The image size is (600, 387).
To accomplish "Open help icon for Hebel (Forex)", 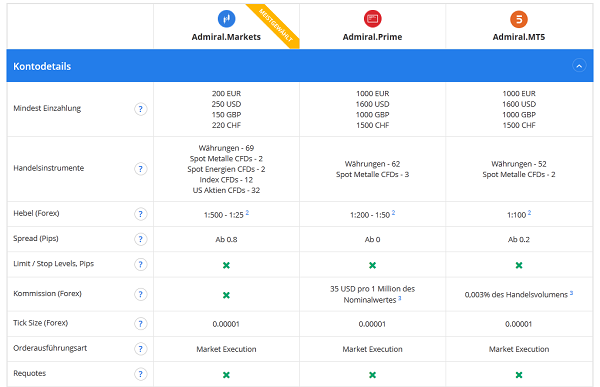I will [x=140, y=214].
